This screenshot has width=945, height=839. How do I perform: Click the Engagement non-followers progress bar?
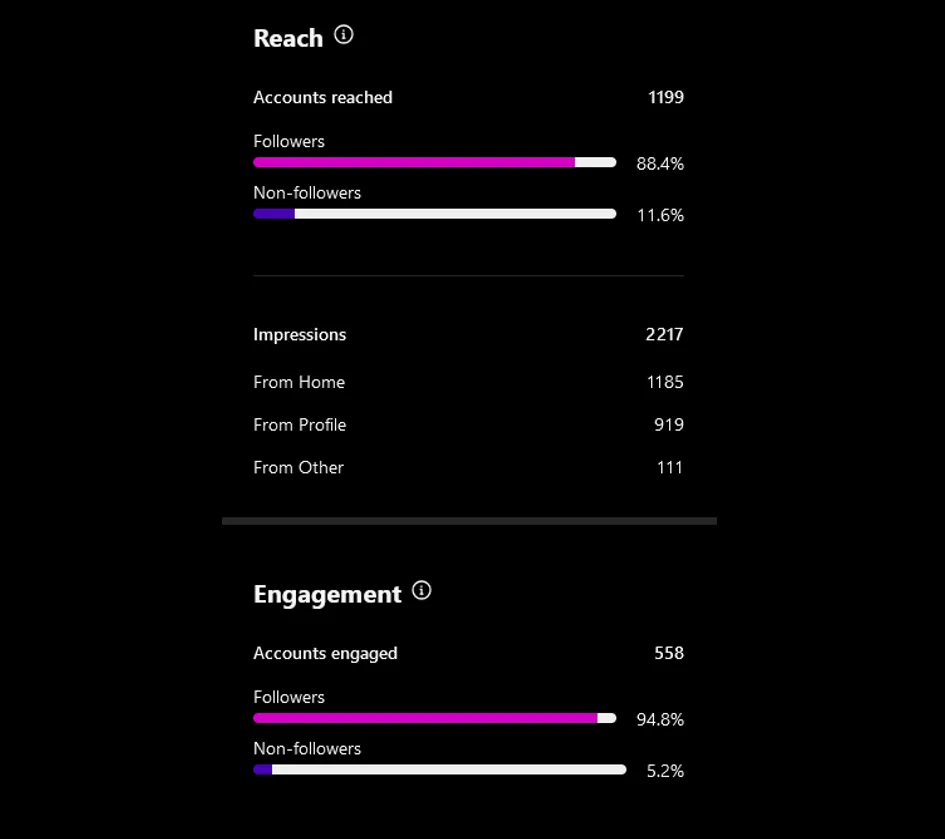[x=439, y=770]
